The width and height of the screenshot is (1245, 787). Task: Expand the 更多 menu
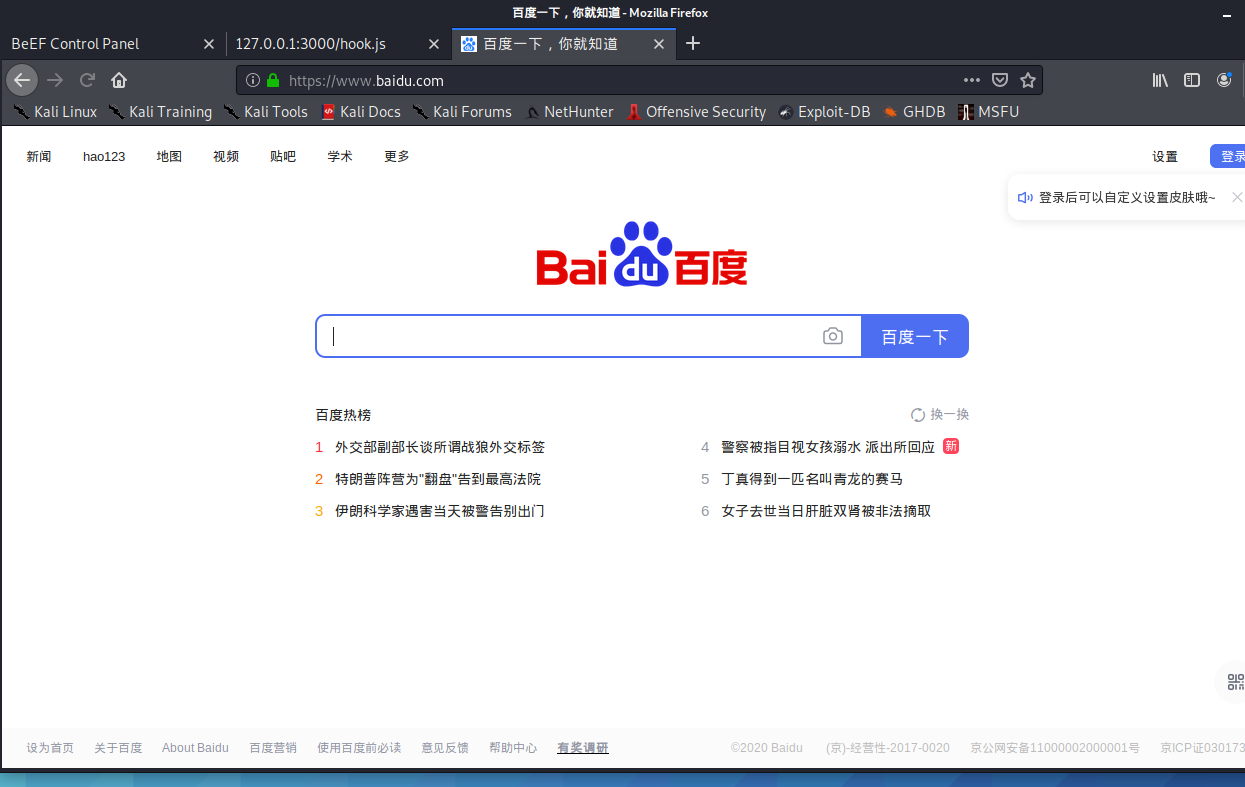(x=397, y=157)
